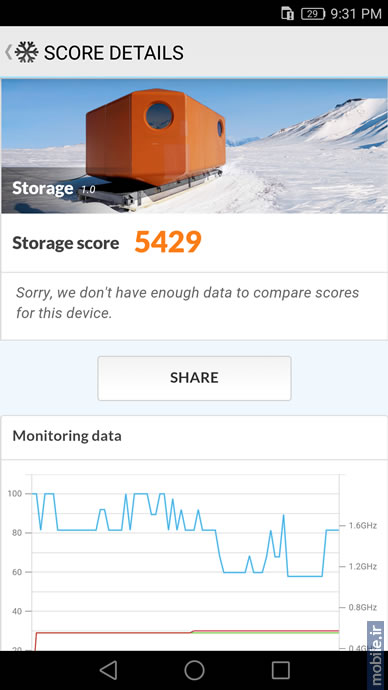This screenshot has height=690, width=388.
Task: Tap the PCMark snowflake logo icon
Action: point(26,53)
